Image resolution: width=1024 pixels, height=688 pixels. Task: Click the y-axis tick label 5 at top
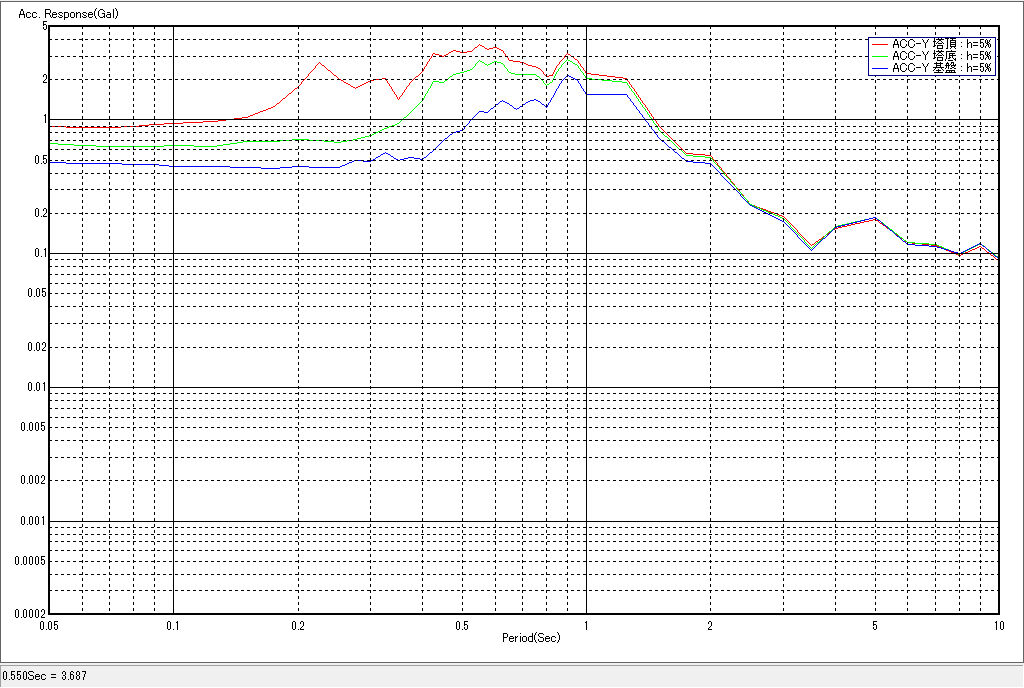click(x=44, y=26)
